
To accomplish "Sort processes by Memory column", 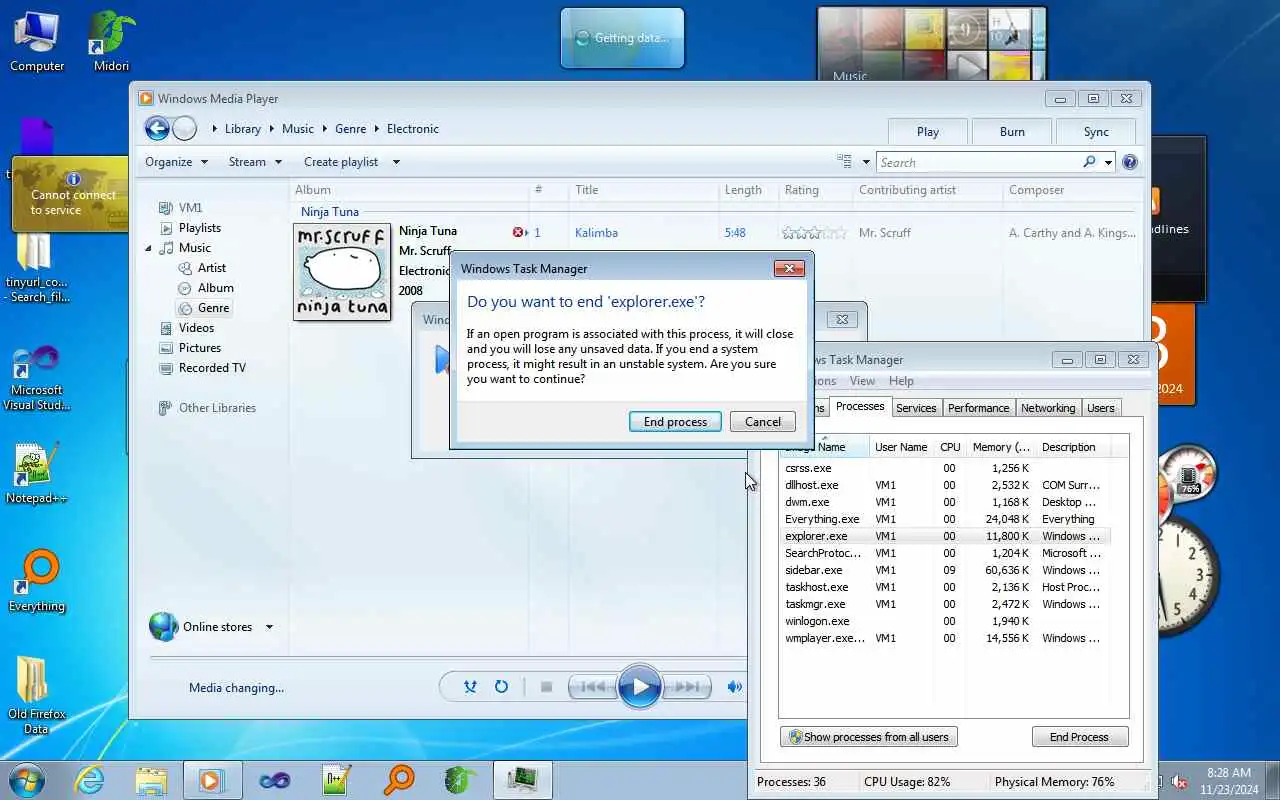I will tap(1001, 447).
